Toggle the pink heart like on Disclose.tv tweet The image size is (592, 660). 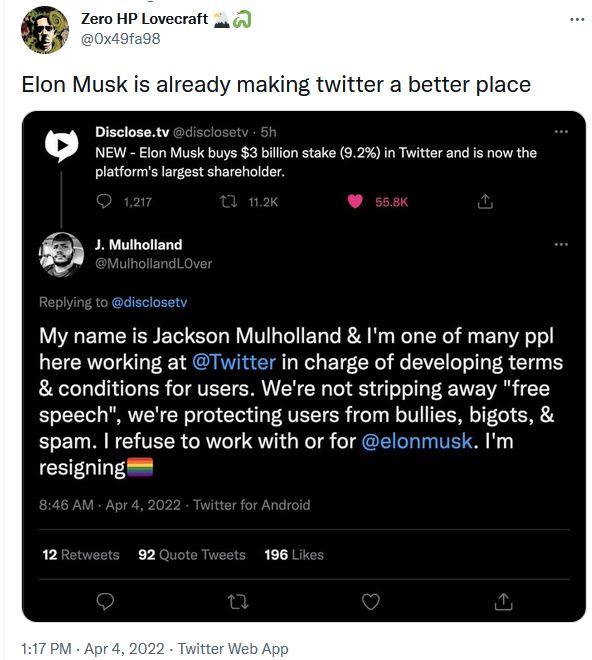pyautogui.click(x=355, y=202)
